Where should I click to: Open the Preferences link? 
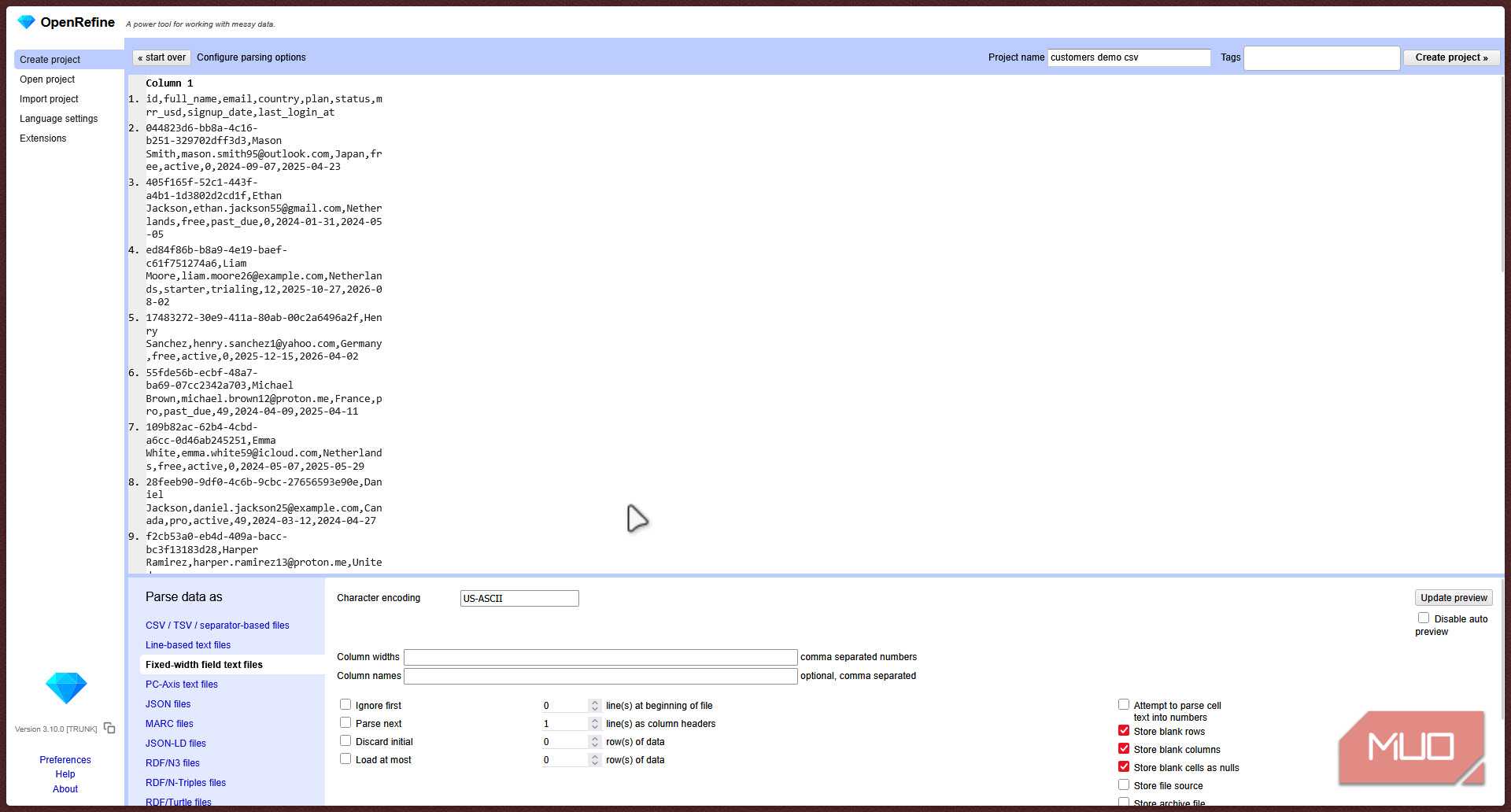(x=65, y=760)
